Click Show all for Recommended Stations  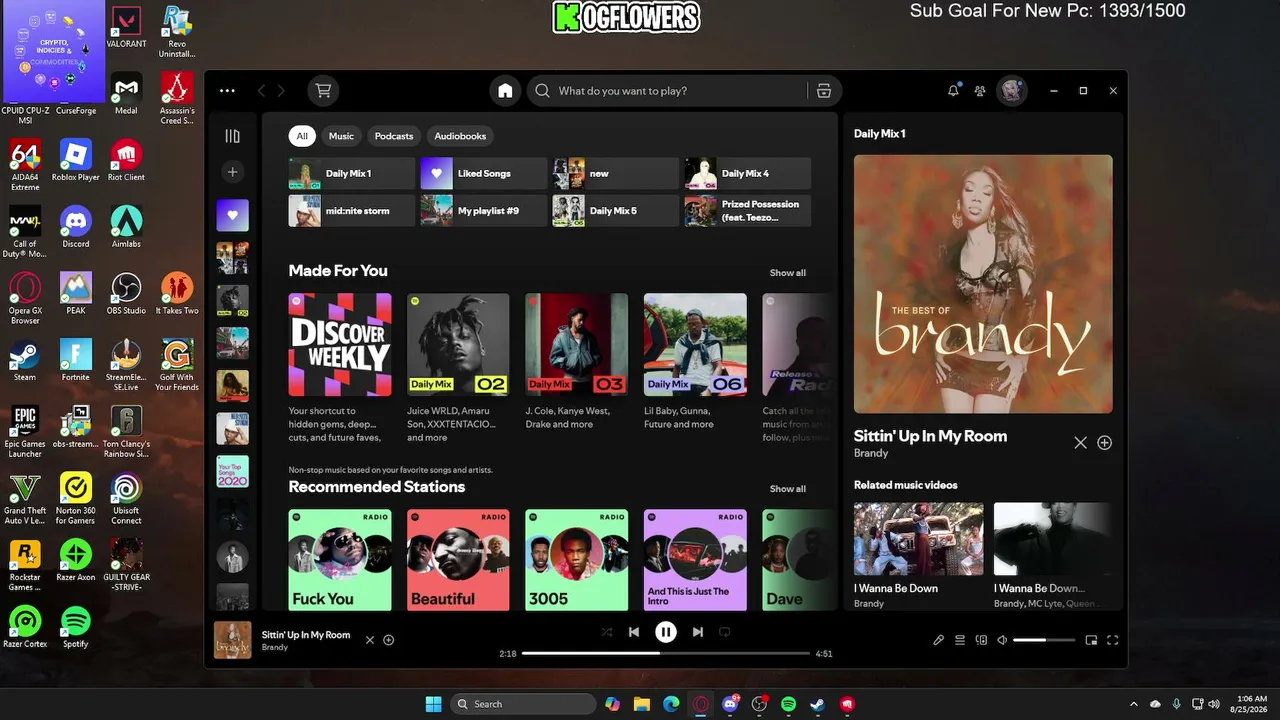(787, 489)
